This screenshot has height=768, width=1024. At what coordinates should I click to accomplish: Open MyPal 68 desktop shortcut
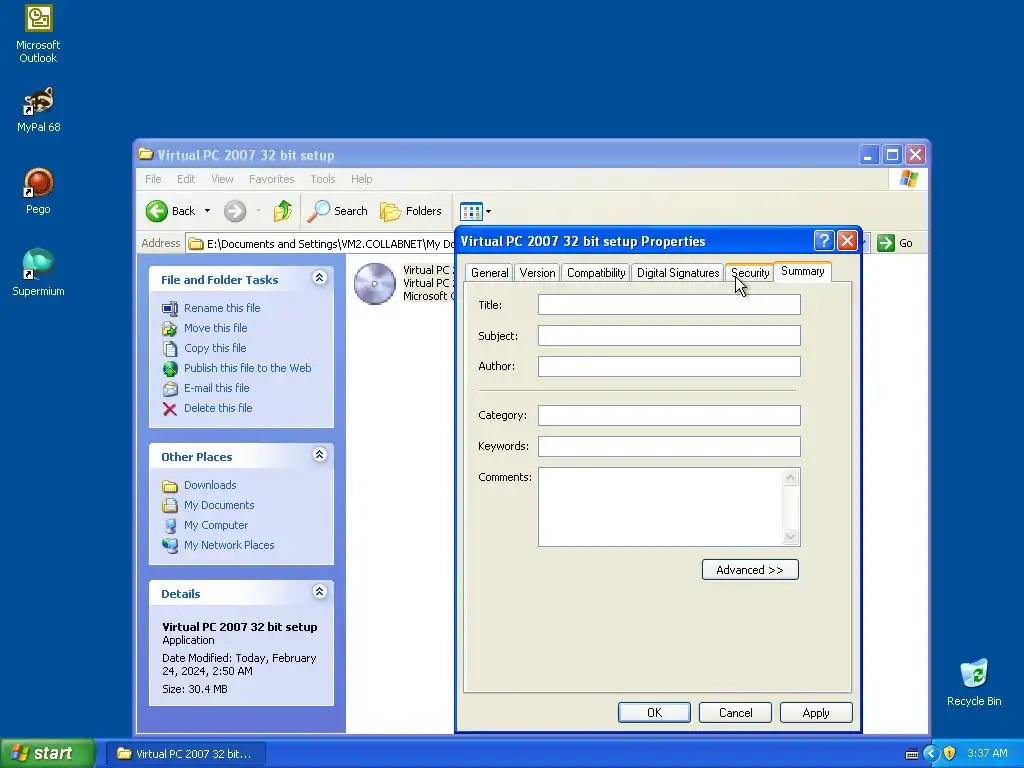pos(38,110)
